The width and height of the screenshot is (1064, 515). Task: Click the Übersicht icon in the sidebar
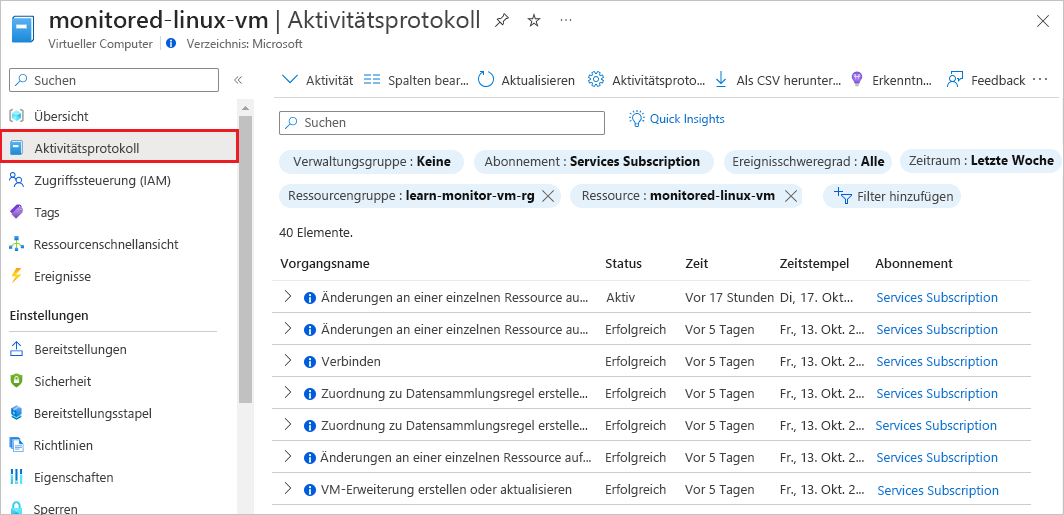[17, 116]
